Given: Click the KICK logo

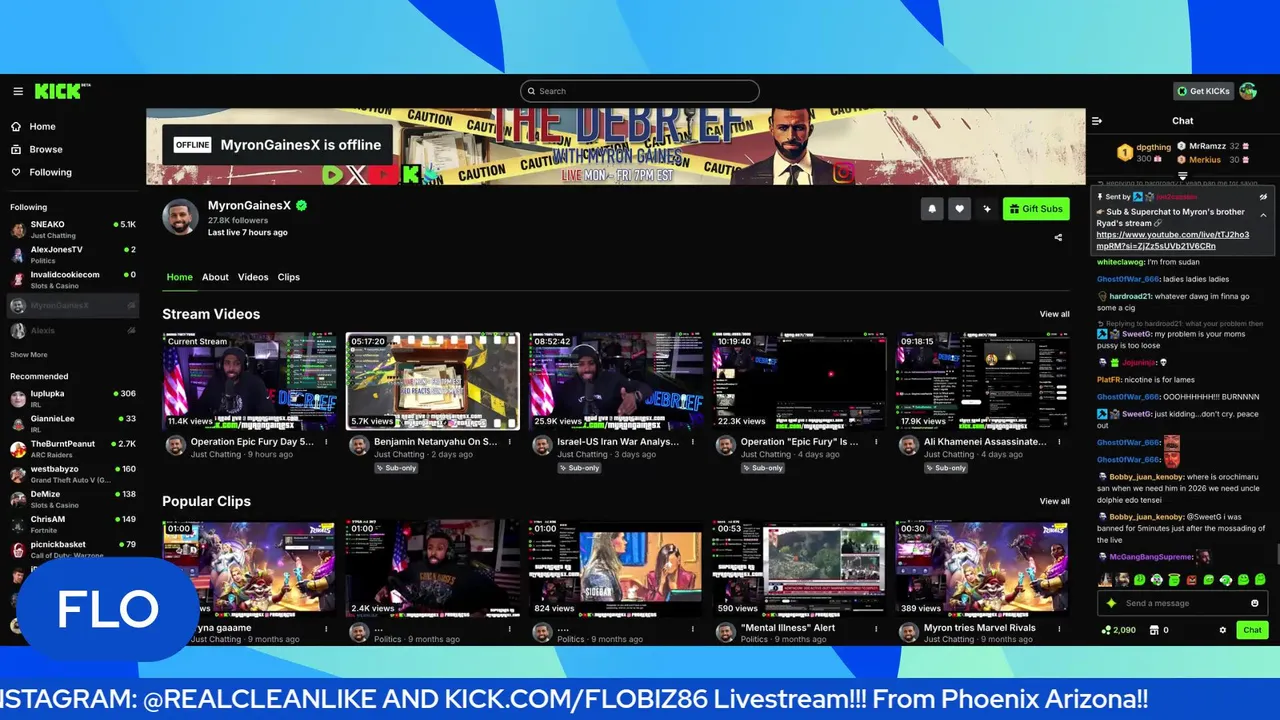Looking at the screenshot, I should tap(62, 91).
